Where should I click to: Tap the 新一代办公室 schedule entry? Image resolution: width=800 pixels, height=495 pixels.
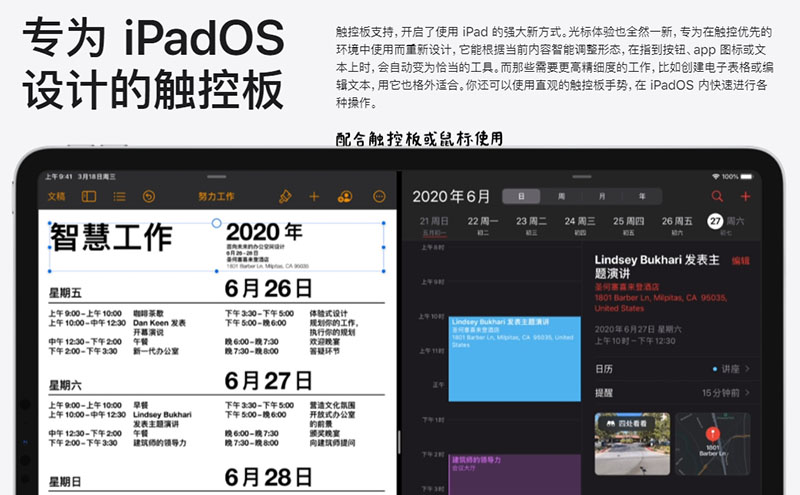(156, 351)
